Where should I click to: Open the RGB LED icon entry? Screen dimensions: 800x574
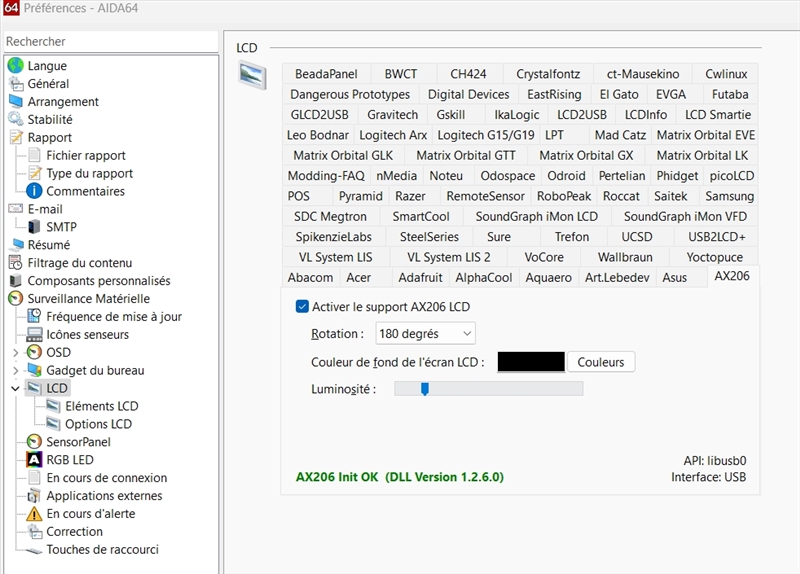pos(34,460)
